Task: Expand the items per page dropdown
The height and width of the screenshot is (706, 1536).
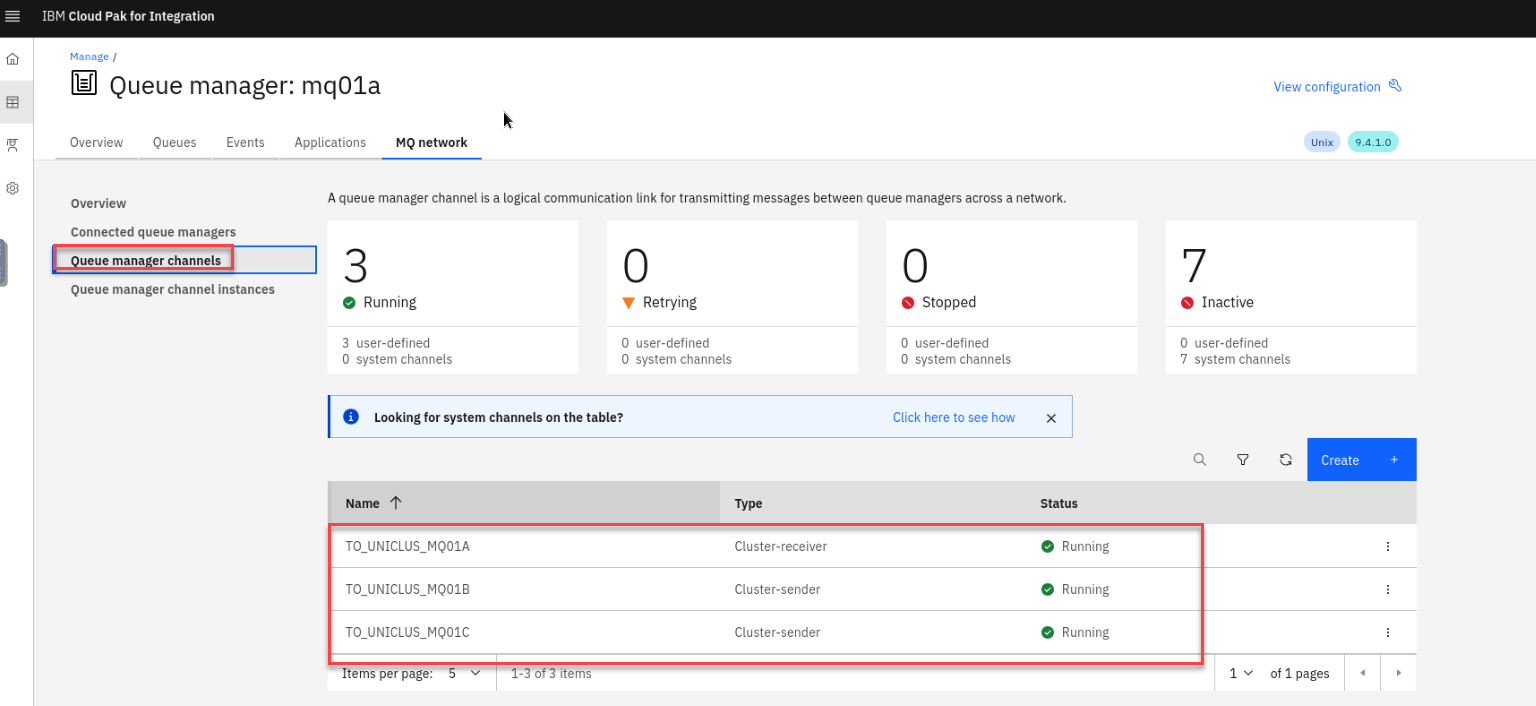Action: (x=464, y=674)
